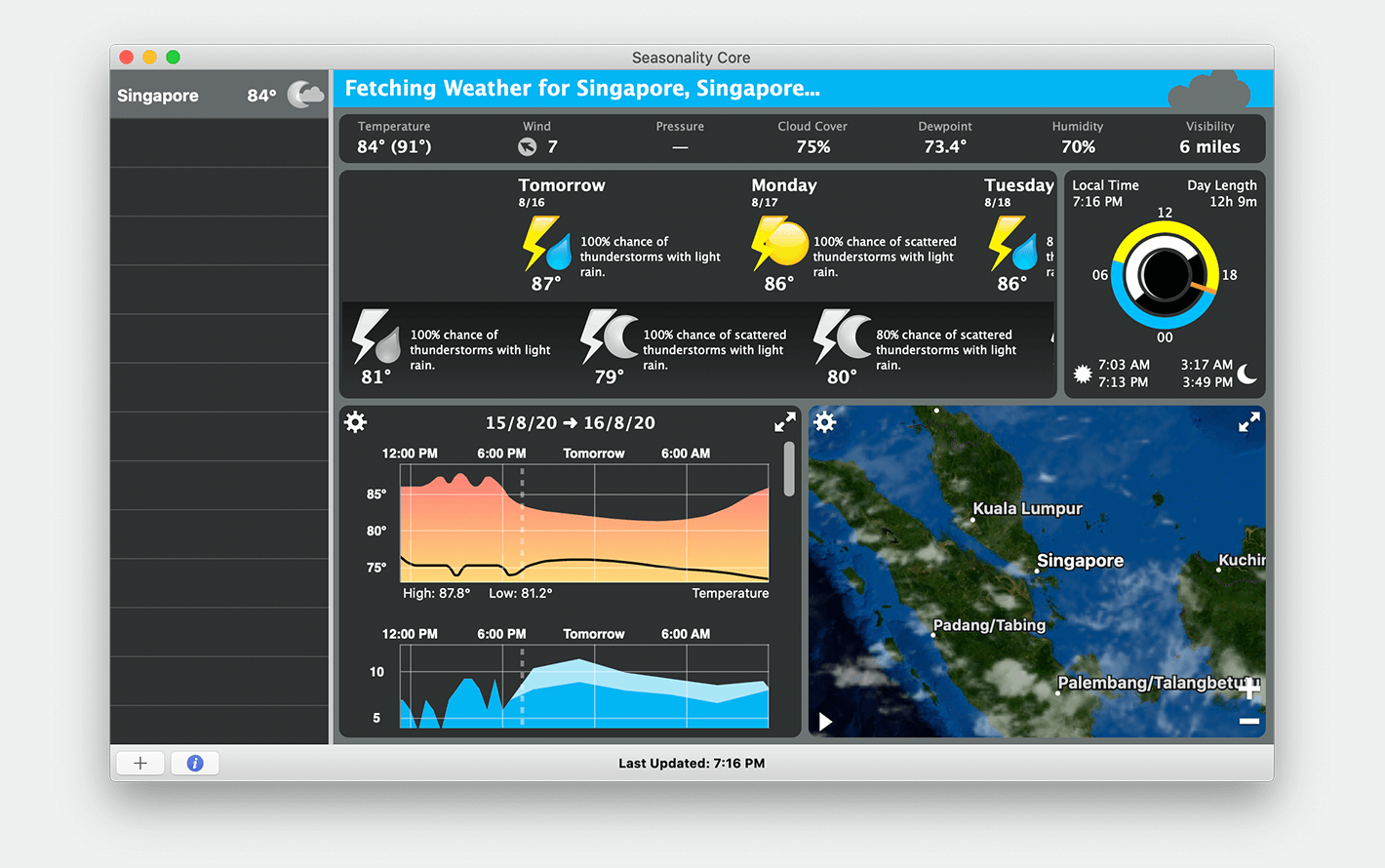Click the moon rise/set icon
1385x868 pixels.
(x=1247, y=374)
